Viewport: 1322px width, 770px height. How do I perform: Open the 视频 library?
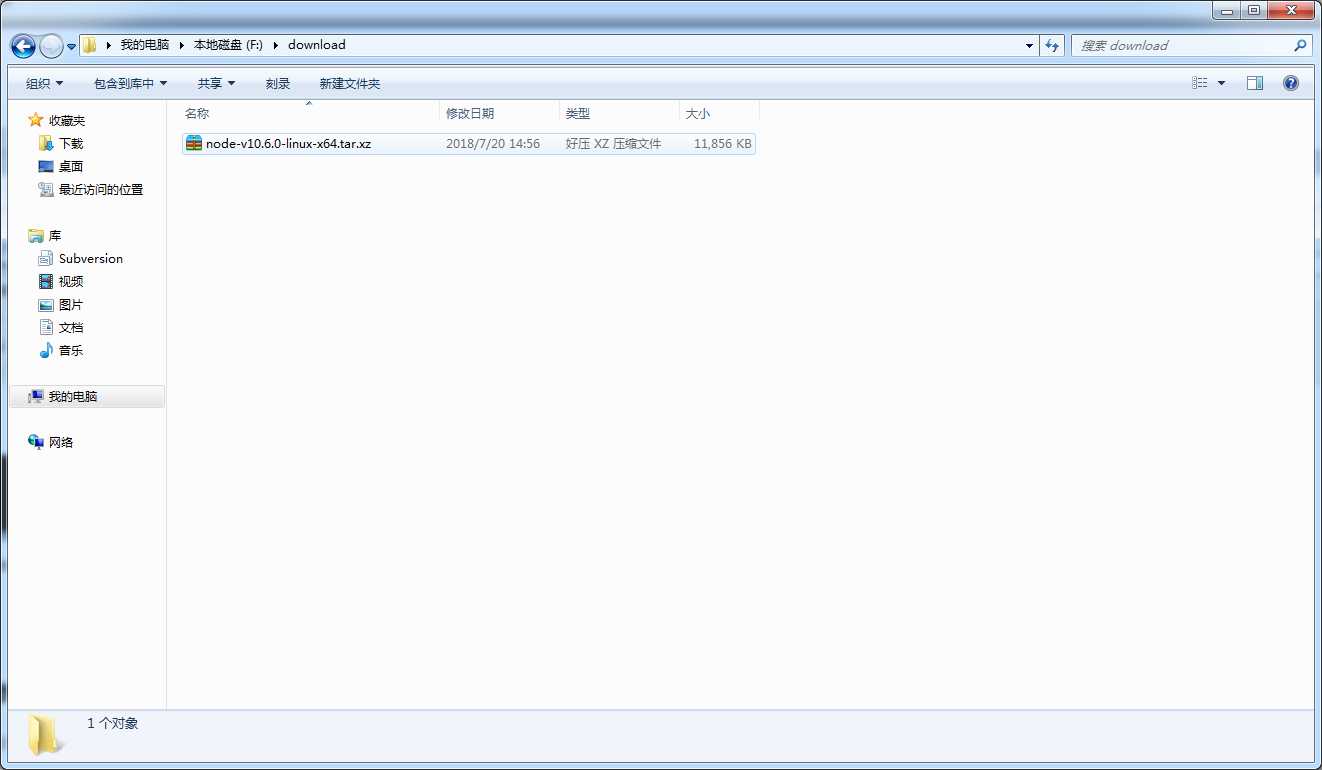tap(71, 281)
